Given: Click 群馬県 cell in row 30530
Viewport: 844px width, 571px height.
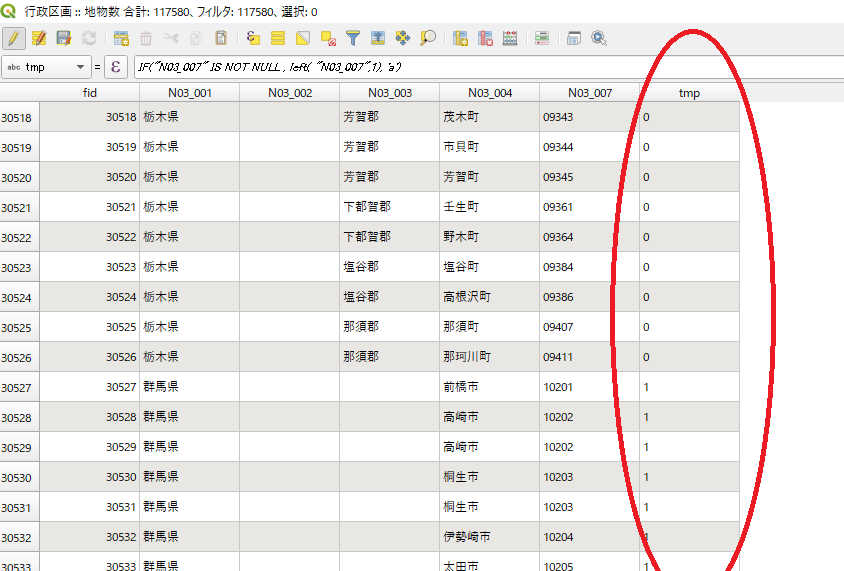Looking at the screenshot, I should point(189,477).
